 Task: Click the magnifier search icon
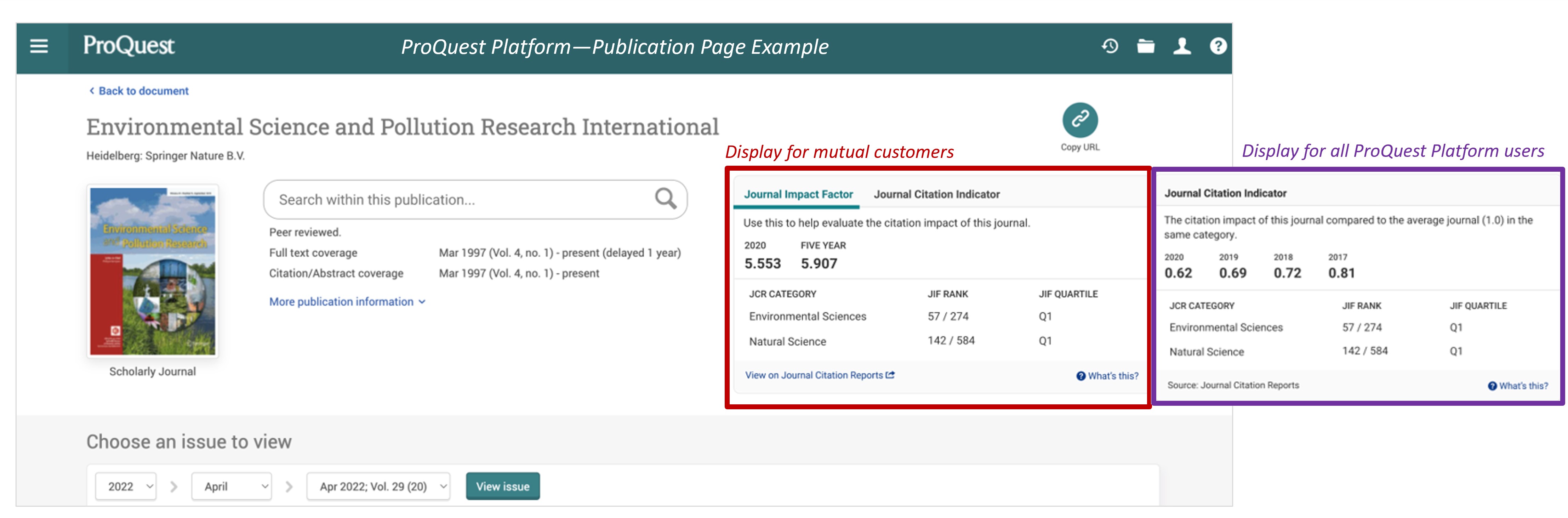pyautogui.click(x=665, y=198)
